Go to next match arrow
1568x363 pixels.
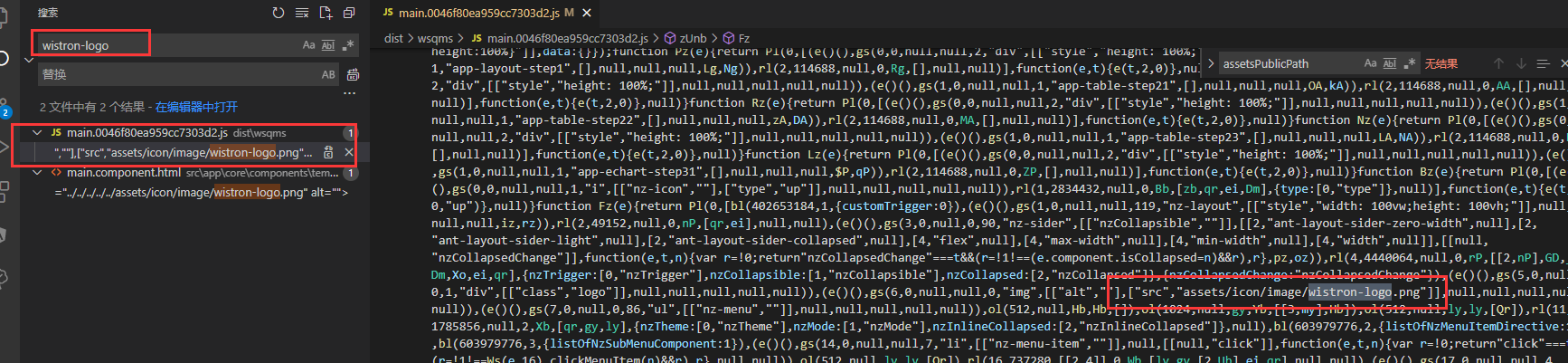click(x=1521, y=63)
